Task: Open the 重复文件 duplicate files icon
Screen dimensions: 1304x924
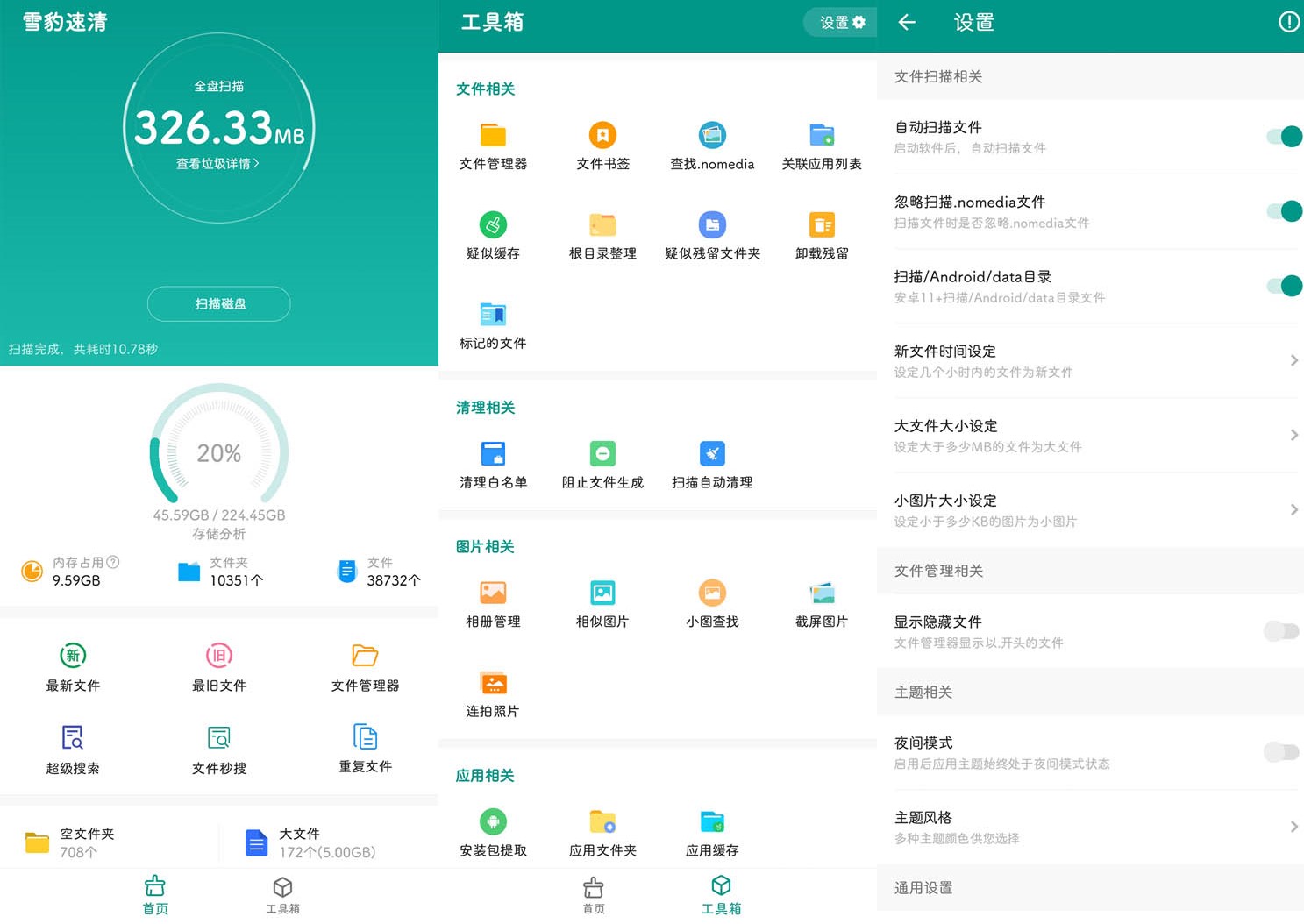Action: tap(365, 737)
